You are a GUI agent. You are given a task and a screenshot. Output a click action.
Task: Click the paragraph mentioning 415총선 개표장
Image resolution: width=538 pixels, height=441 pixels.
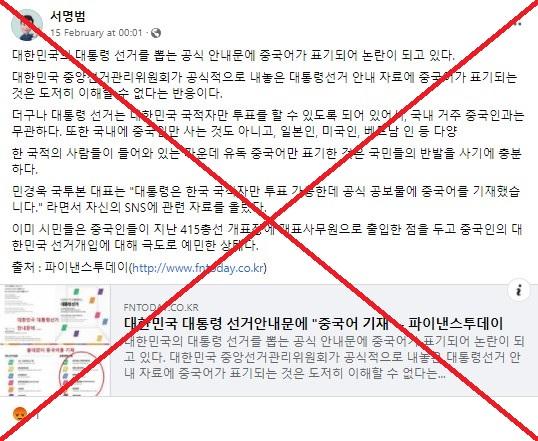(x=267, y=237)
